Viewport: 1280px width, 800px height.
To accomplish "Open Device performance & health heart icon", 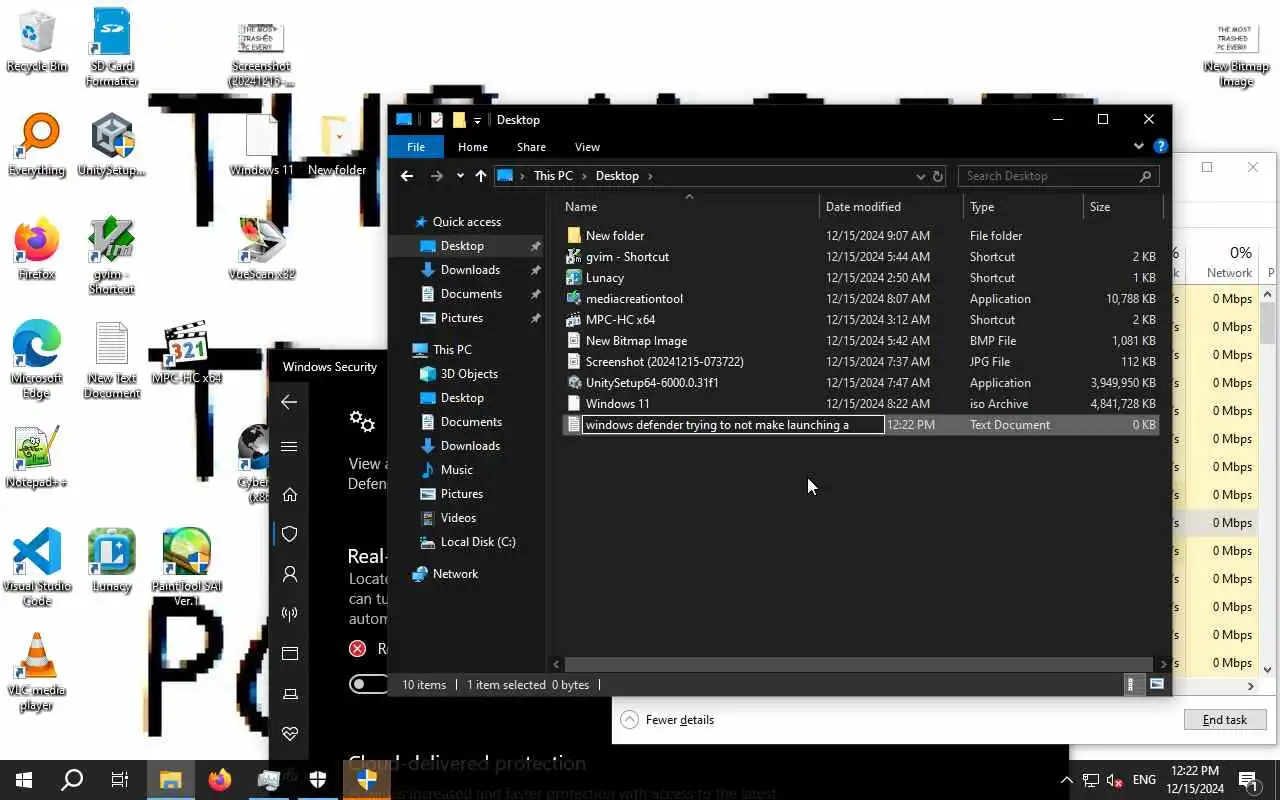I will (x=289, y=734).
